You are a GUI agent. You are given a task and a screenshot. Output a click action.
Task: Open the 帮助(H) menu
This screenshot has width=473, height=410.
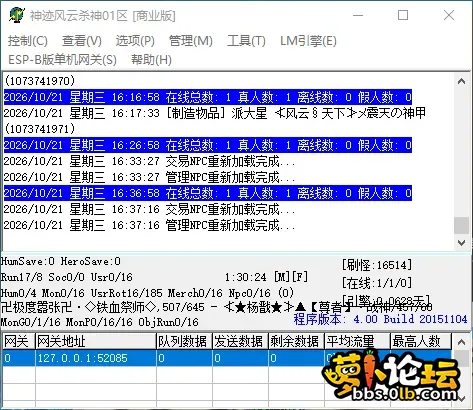(151, 60)
